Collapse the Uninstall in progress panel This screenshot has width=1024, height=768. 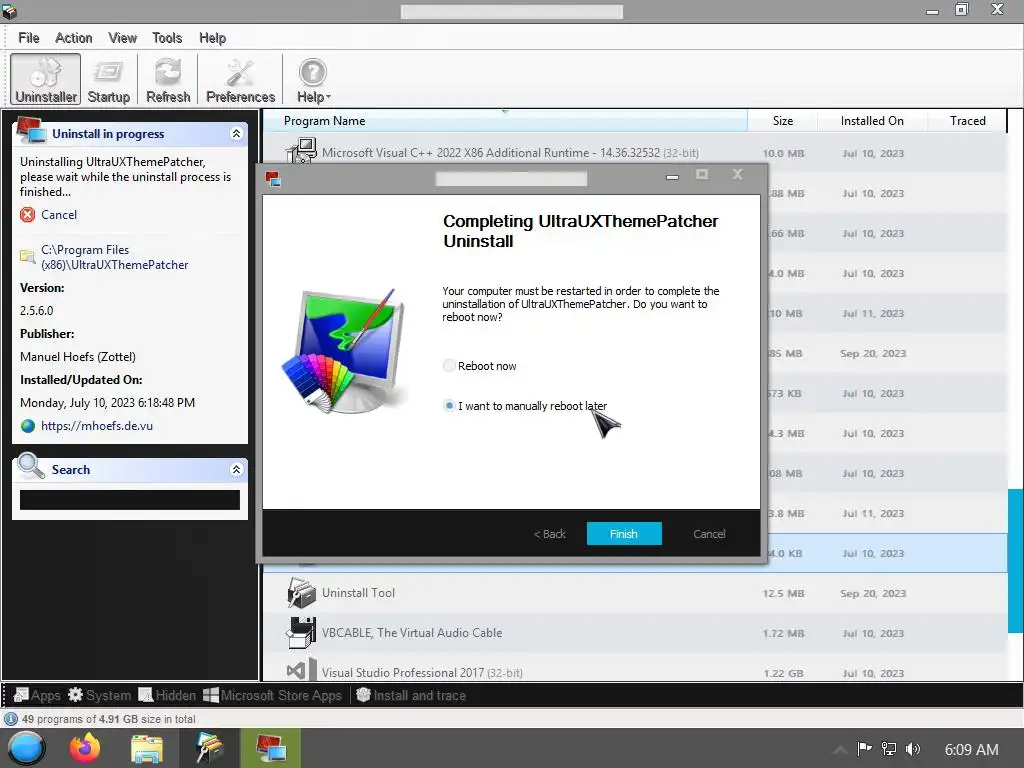pyautogui.click(x=236, y=133)
